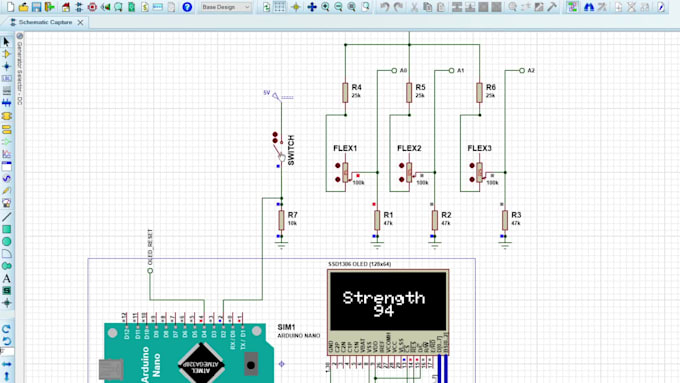Viewport: 680px width, 383px height.
Task: Choose the Generator Mode sine icon
Action: click(x=7, y=178)
